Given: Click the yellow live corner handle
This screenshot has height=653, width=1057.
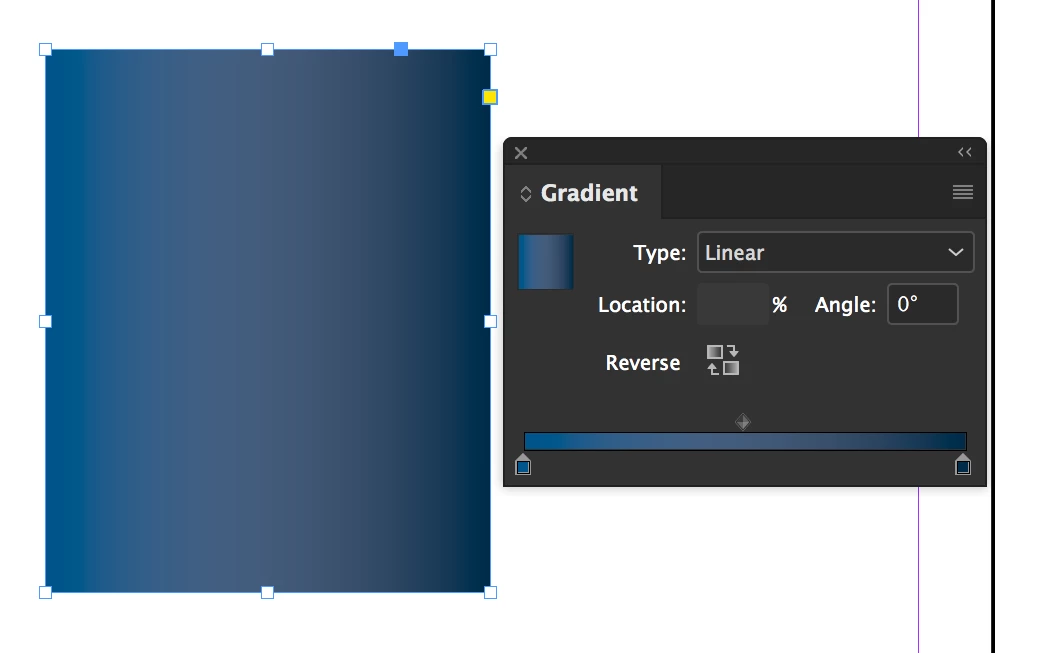Looking at the screenshot, I should tap(490, 97).
